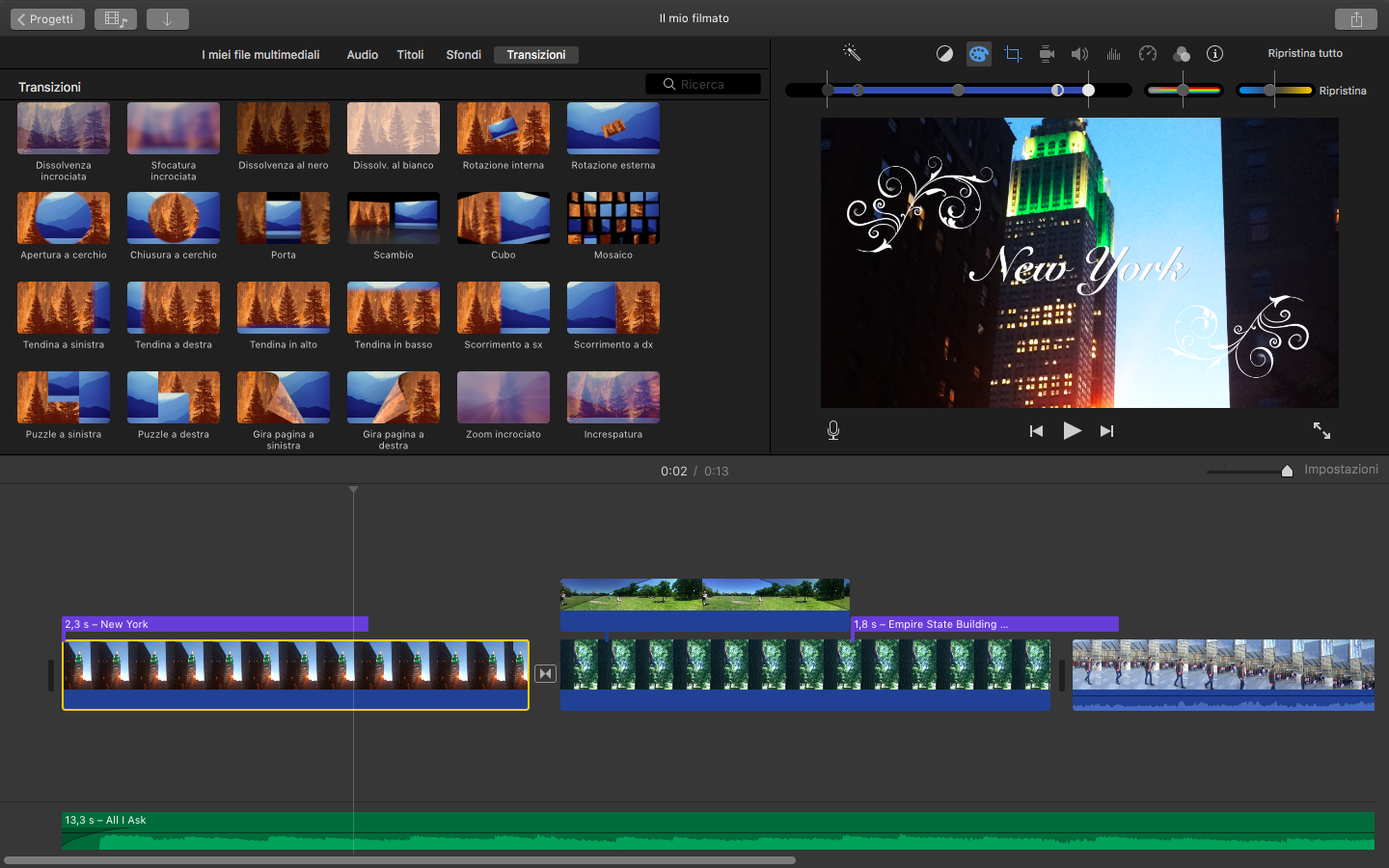Open noise reduction and equalizer tool
Viewport: 1389px width, 868px height.
click(1114, 54)
